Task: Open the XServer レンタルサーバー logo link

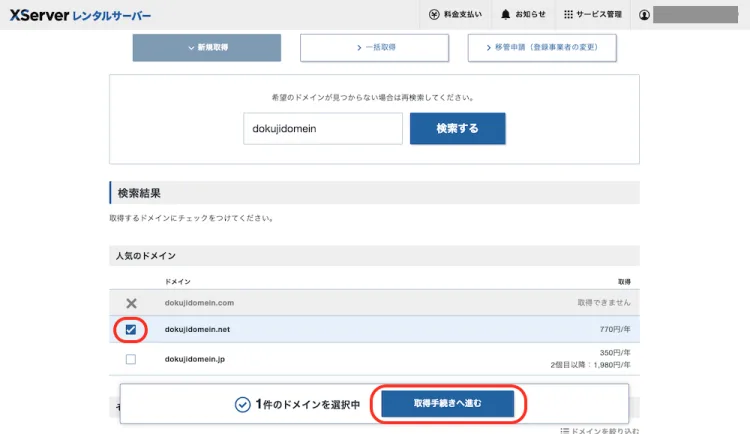Action: click(80, 15)
